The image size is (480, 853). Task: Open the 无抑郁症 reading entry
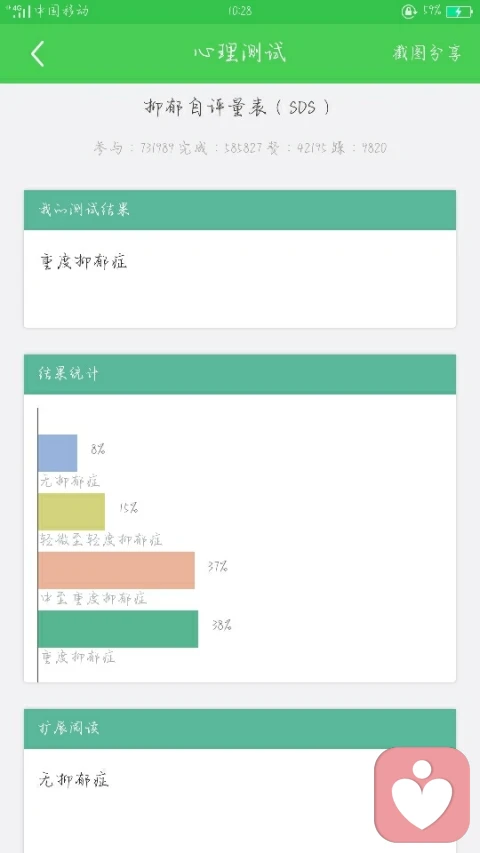(74, 780)
